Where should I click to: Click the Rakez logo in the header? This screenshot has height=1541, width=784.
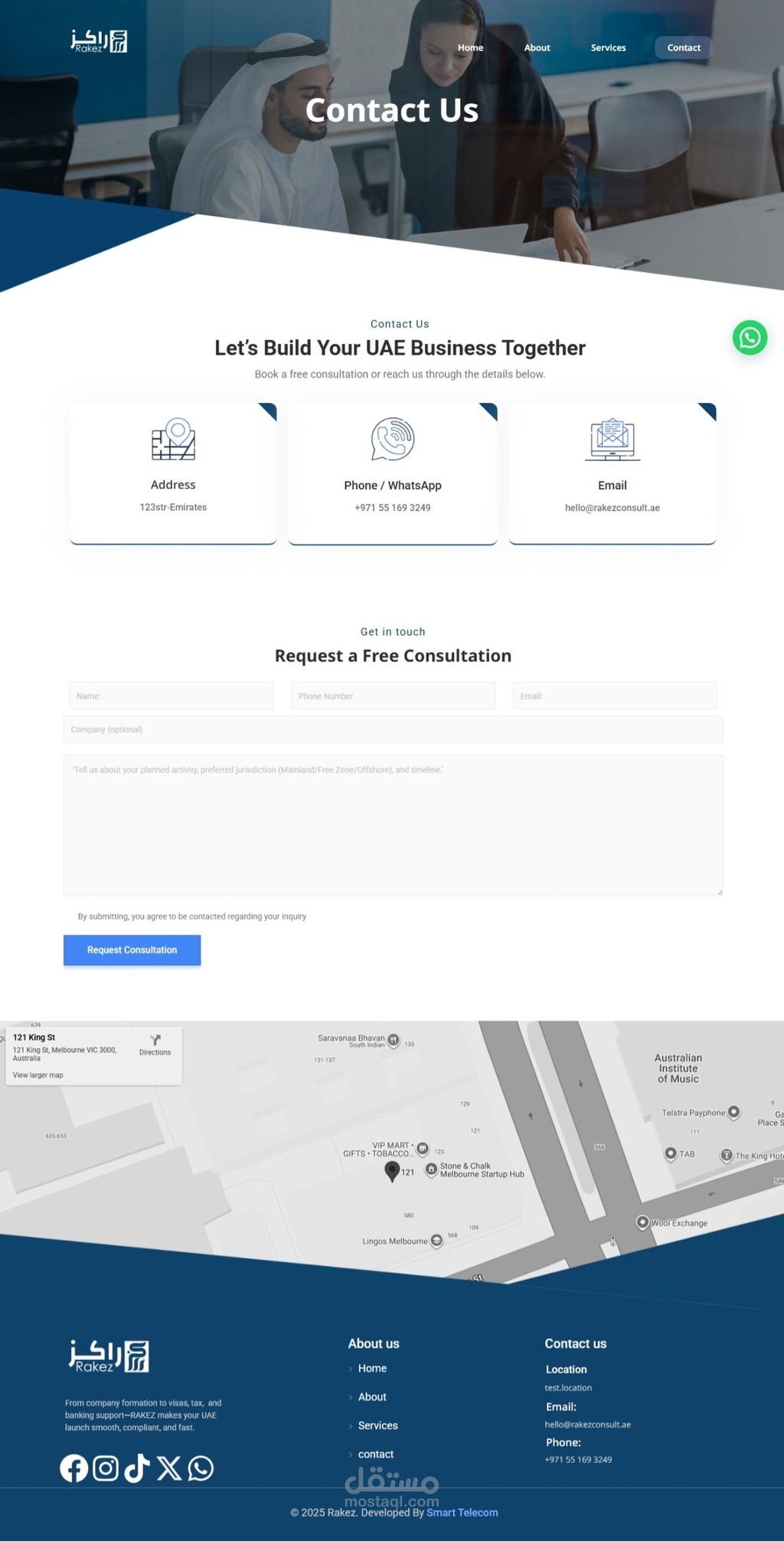tap(100, 41)
